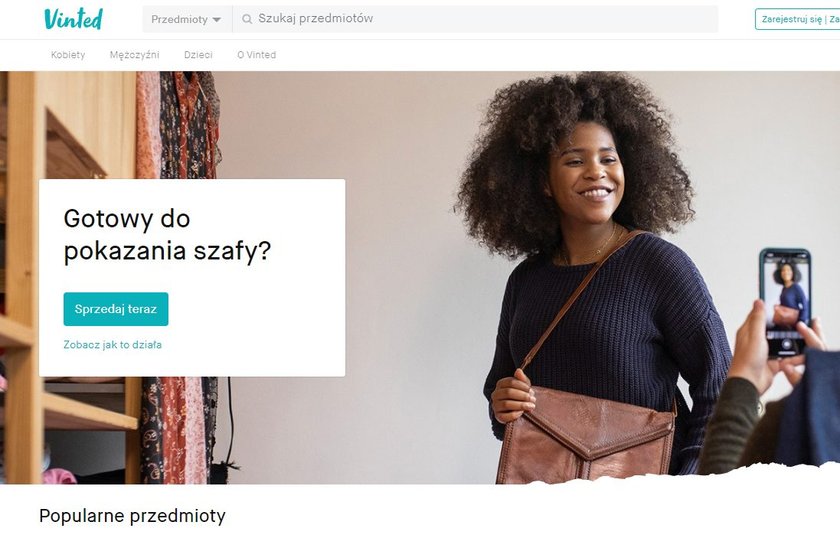Click the Gotowy do pokazania szafy heading
The width and height of the screenshot is (840, 535).
click(x=167, y=235)
